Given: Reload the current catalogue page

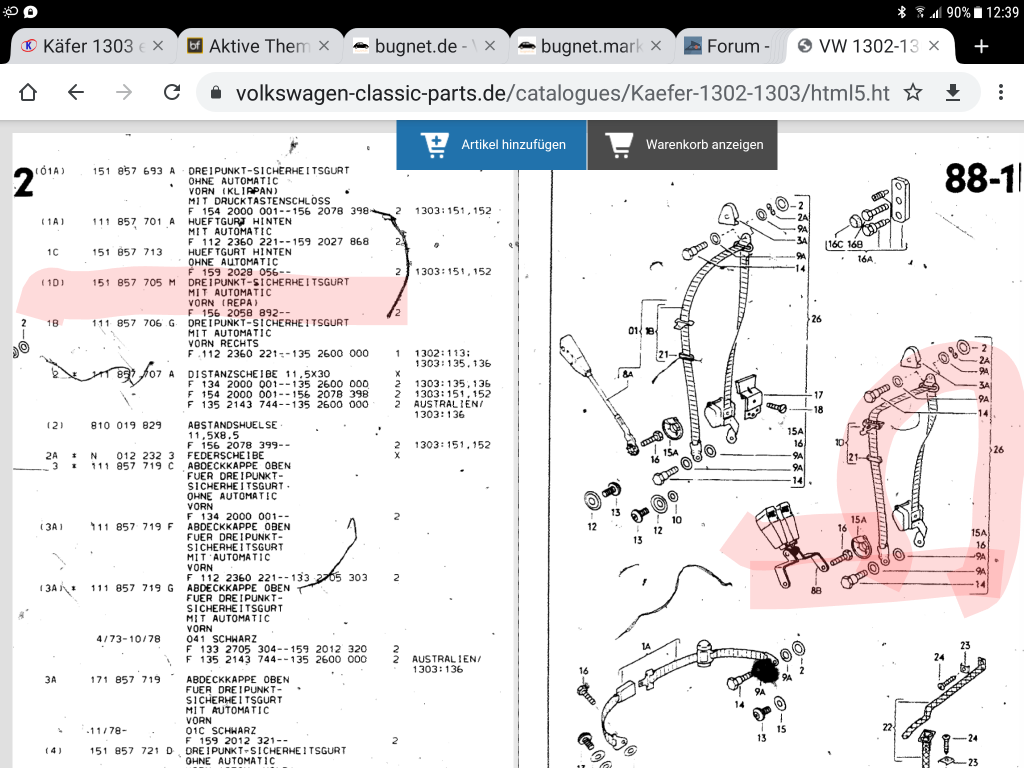Looking at the screenshot, I should 172,92.
